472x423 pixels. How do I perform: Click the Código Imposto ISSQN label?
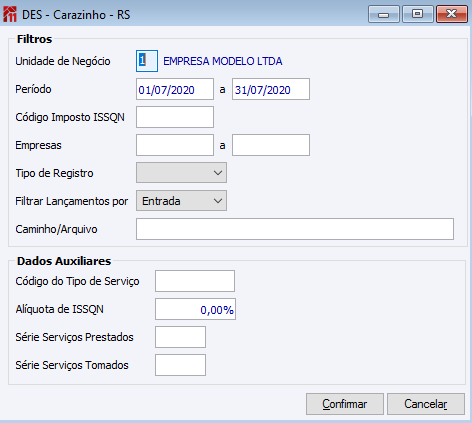[x=70, y=117]
